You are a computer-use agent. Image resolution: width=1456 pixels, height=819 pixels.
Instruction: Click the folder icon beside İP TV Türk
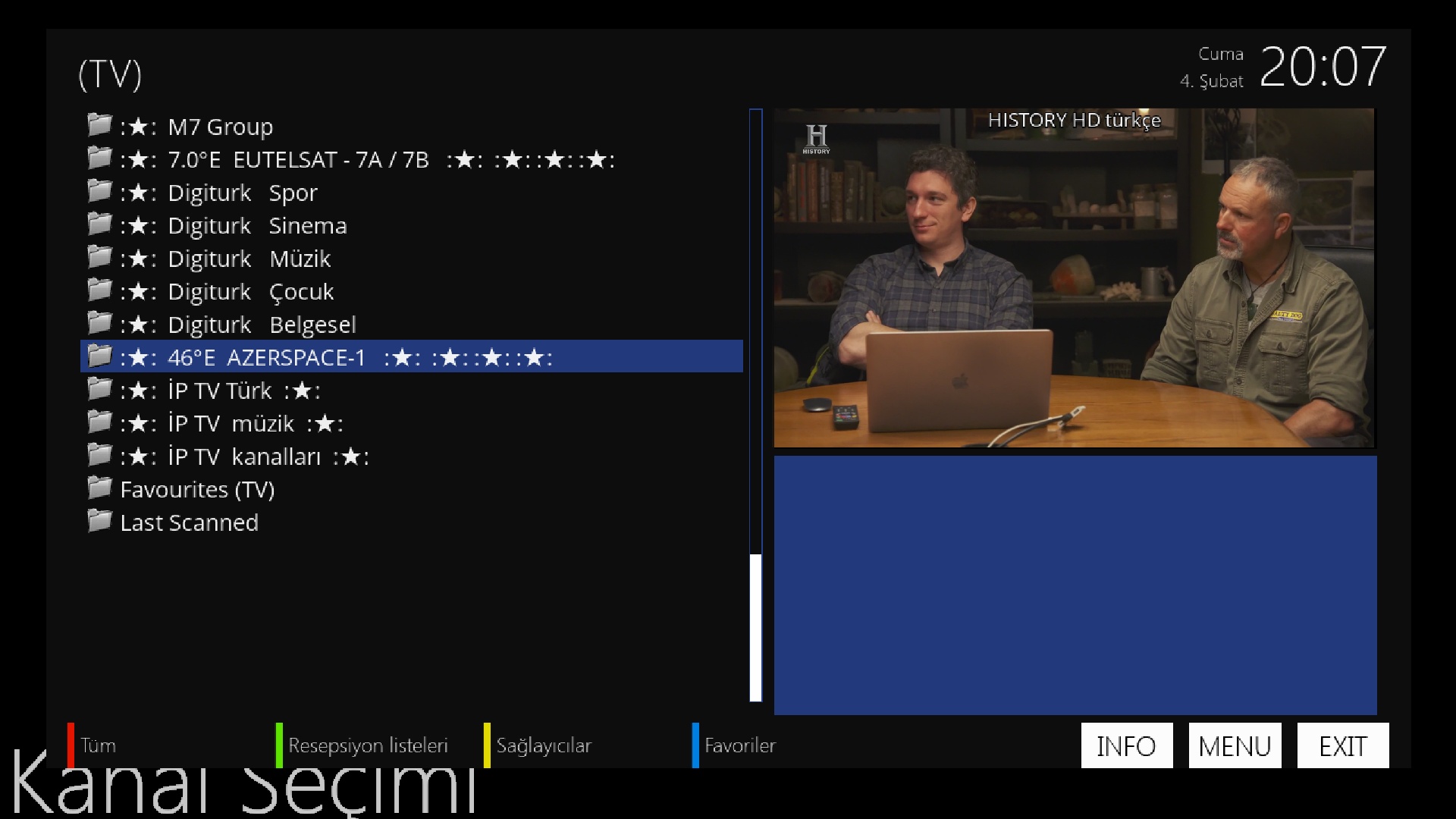(99, 388)
